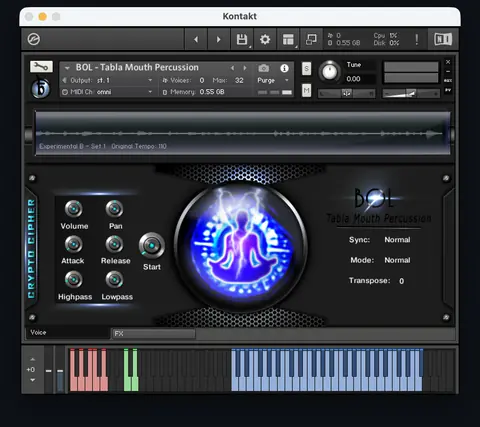Close the instrument with X icon

(448, 62)
